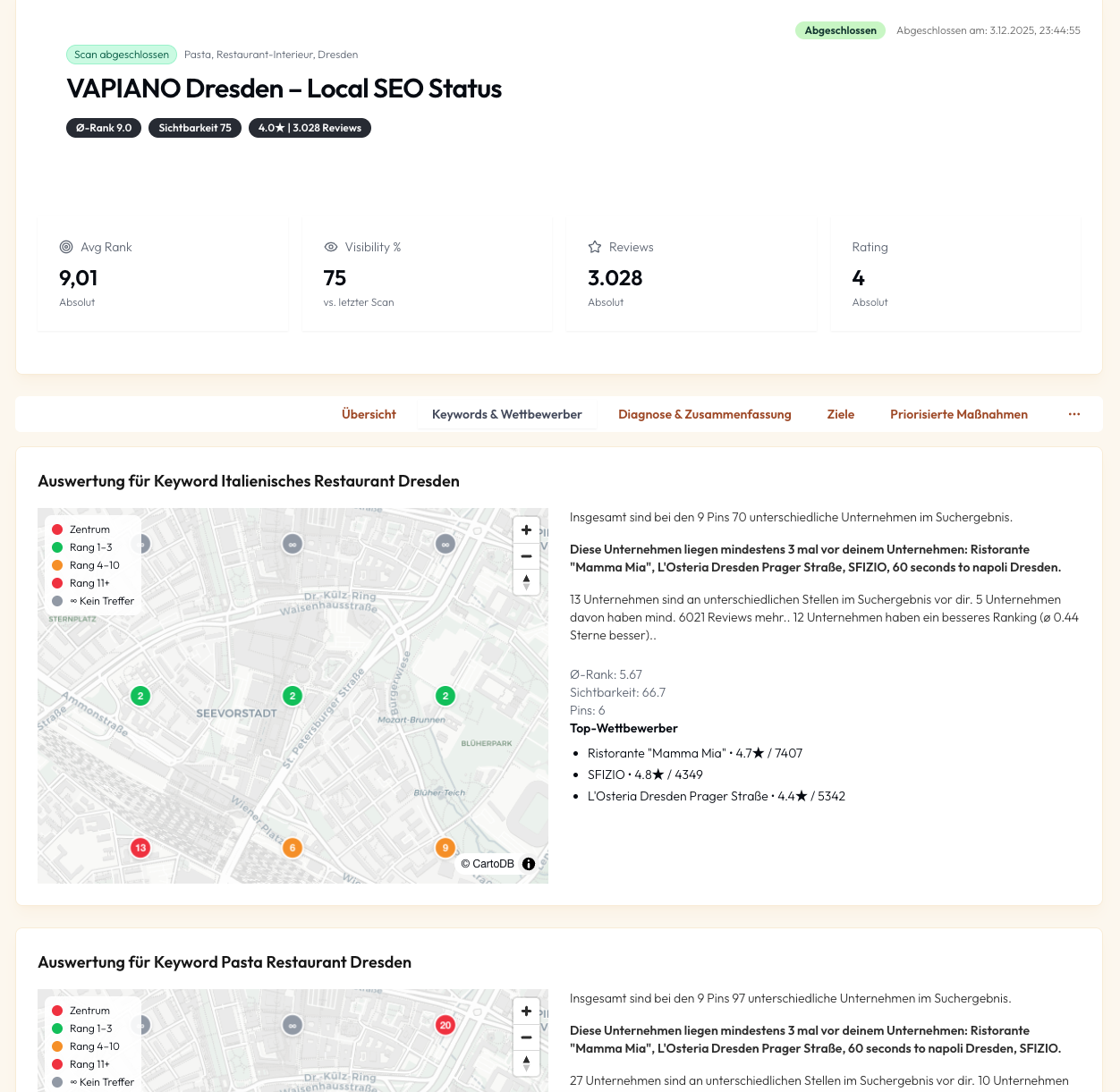Open the Priorisierte Maßnahmen tab

tap(958, 414)
